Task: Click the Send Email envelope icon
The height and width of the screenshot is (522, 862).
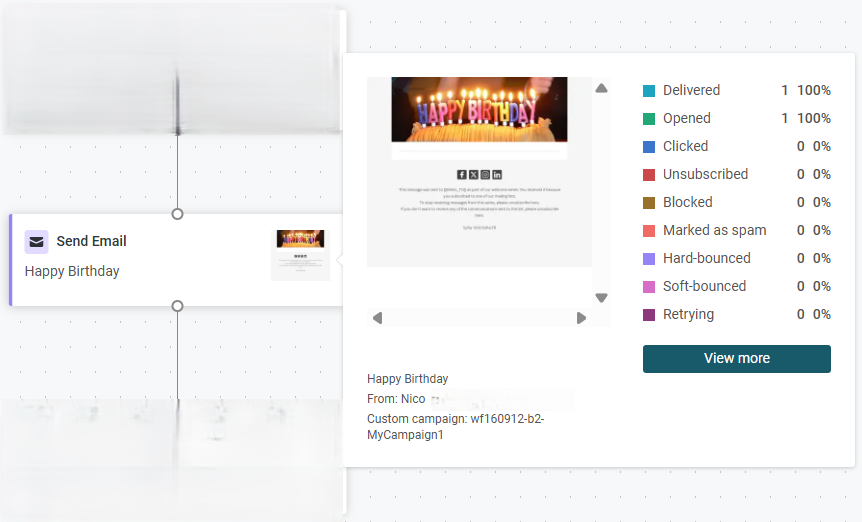Action: pyautogui.click(x=36, y=242)
